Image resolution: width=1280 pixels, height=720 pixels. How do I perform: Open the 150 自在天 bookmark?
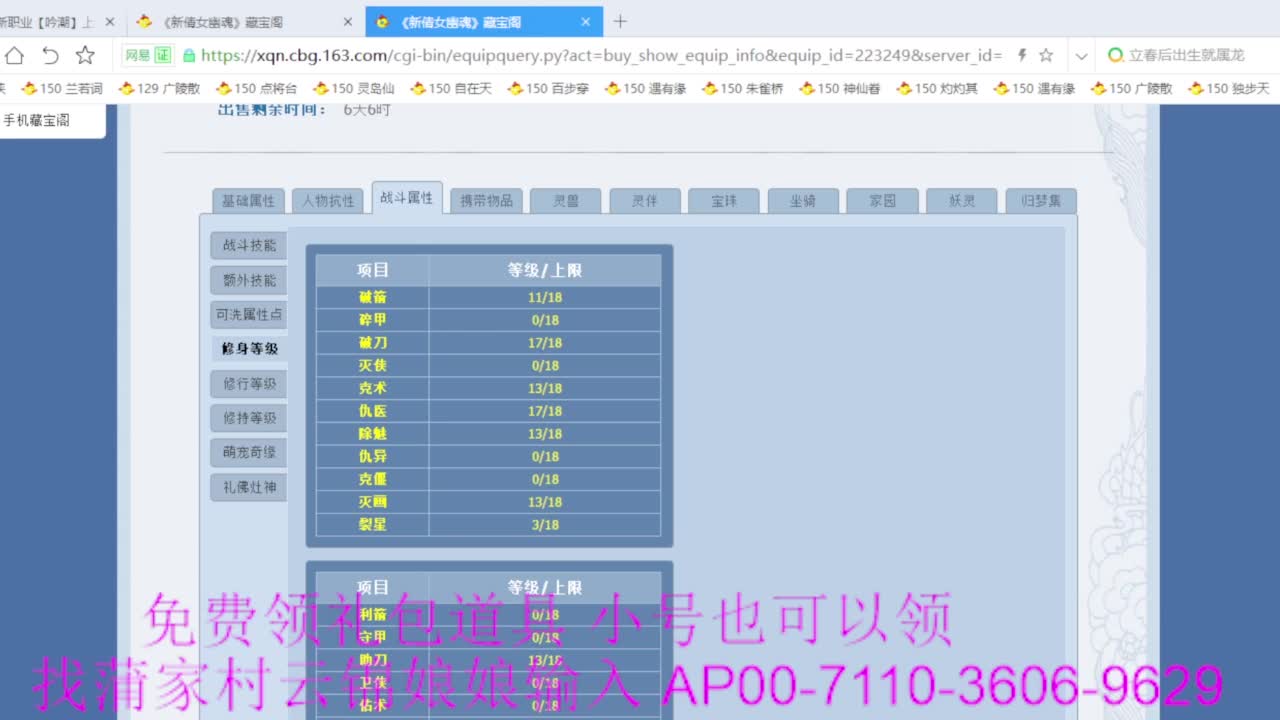point(451,88)
